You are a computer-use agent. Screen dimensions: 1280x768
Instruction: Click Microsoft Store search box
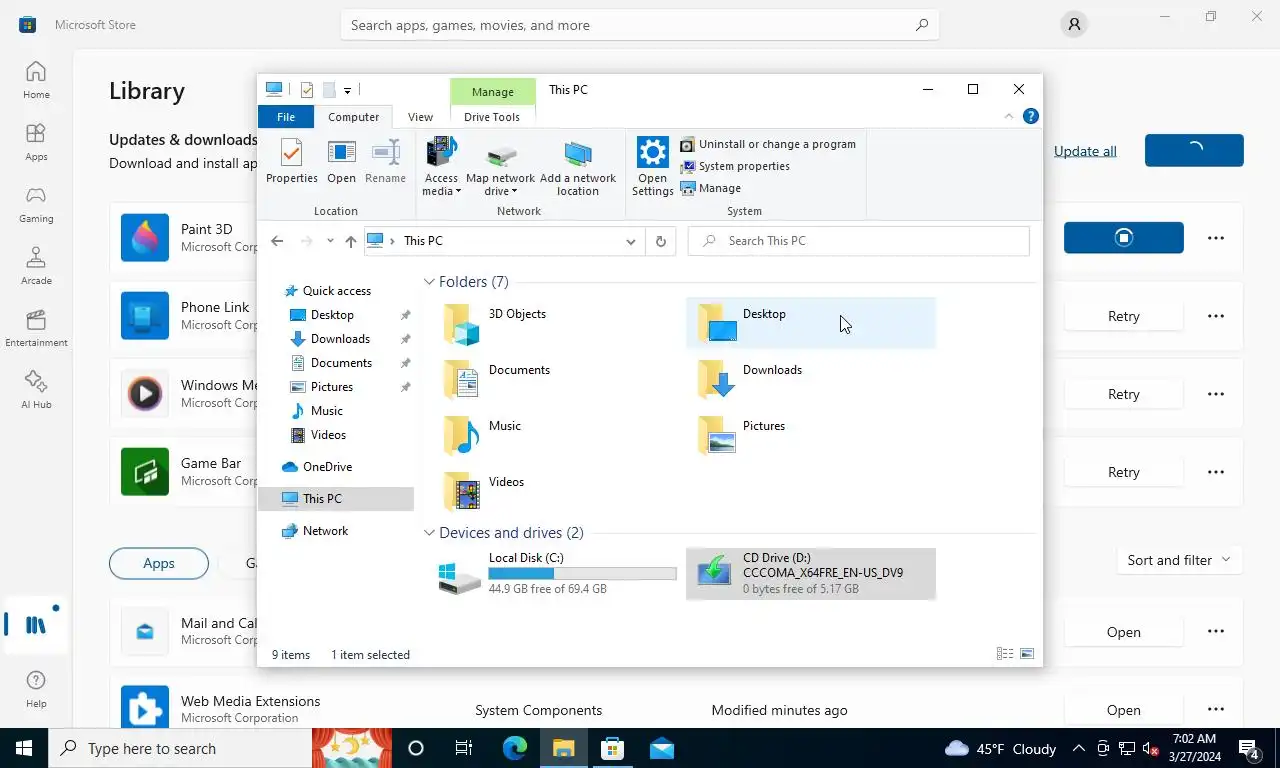click(x=640, y=25)
